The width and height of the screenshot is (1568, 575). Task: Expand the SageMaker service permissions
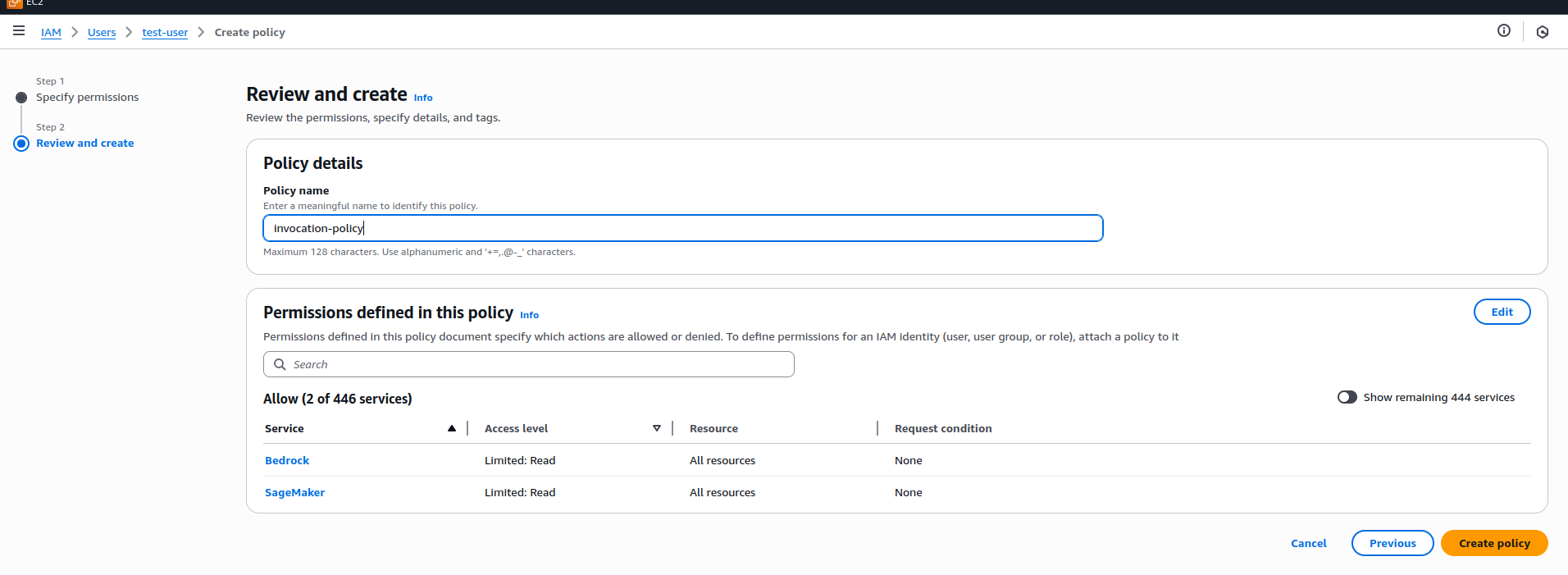point(294,492)
